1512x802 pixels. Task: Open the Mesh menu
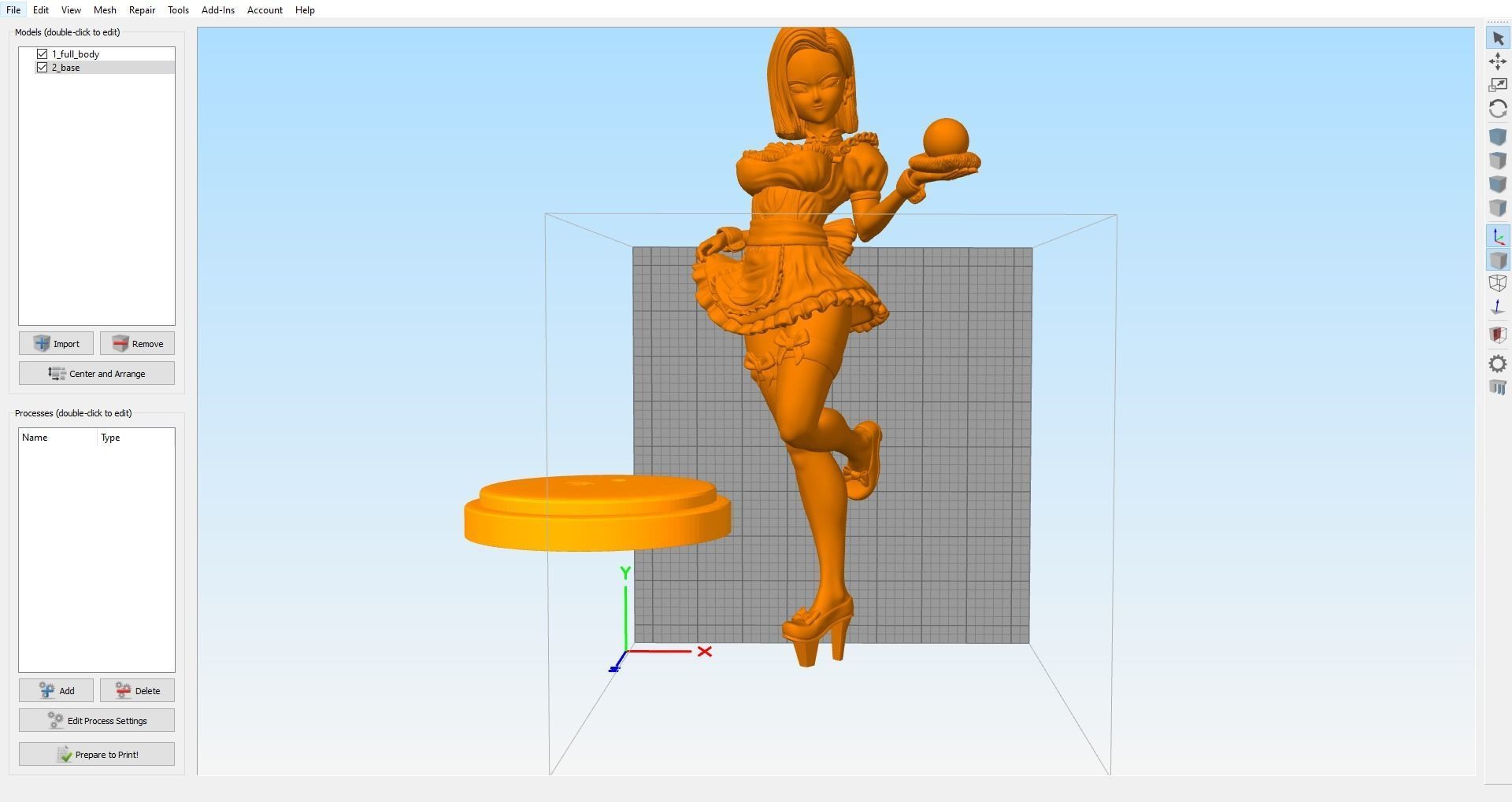(x=105, y=10)
